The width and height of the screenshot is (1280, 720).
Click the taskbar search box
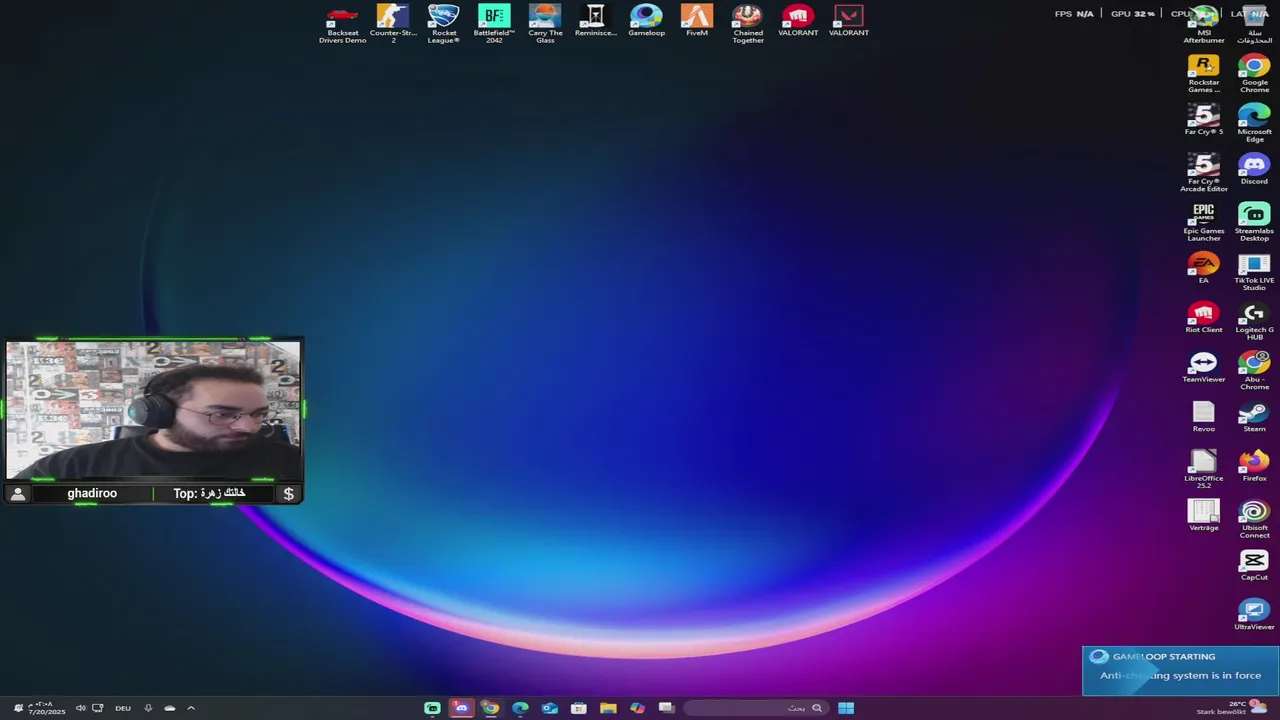757,708
